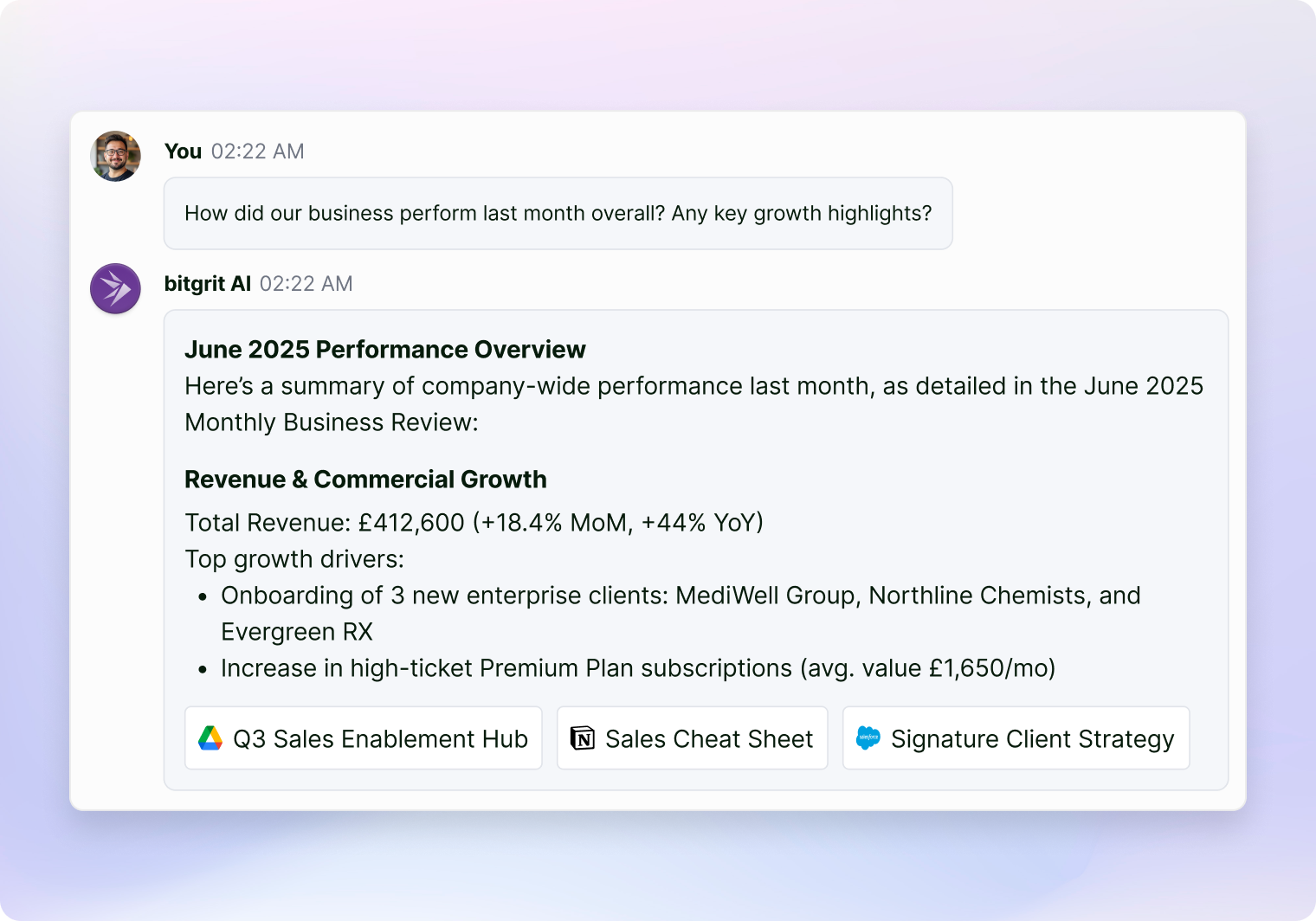Click the 'You' sender name label
Image resolution: width=1316 pixels, height=921 pixels.
(x=183, y=151)
